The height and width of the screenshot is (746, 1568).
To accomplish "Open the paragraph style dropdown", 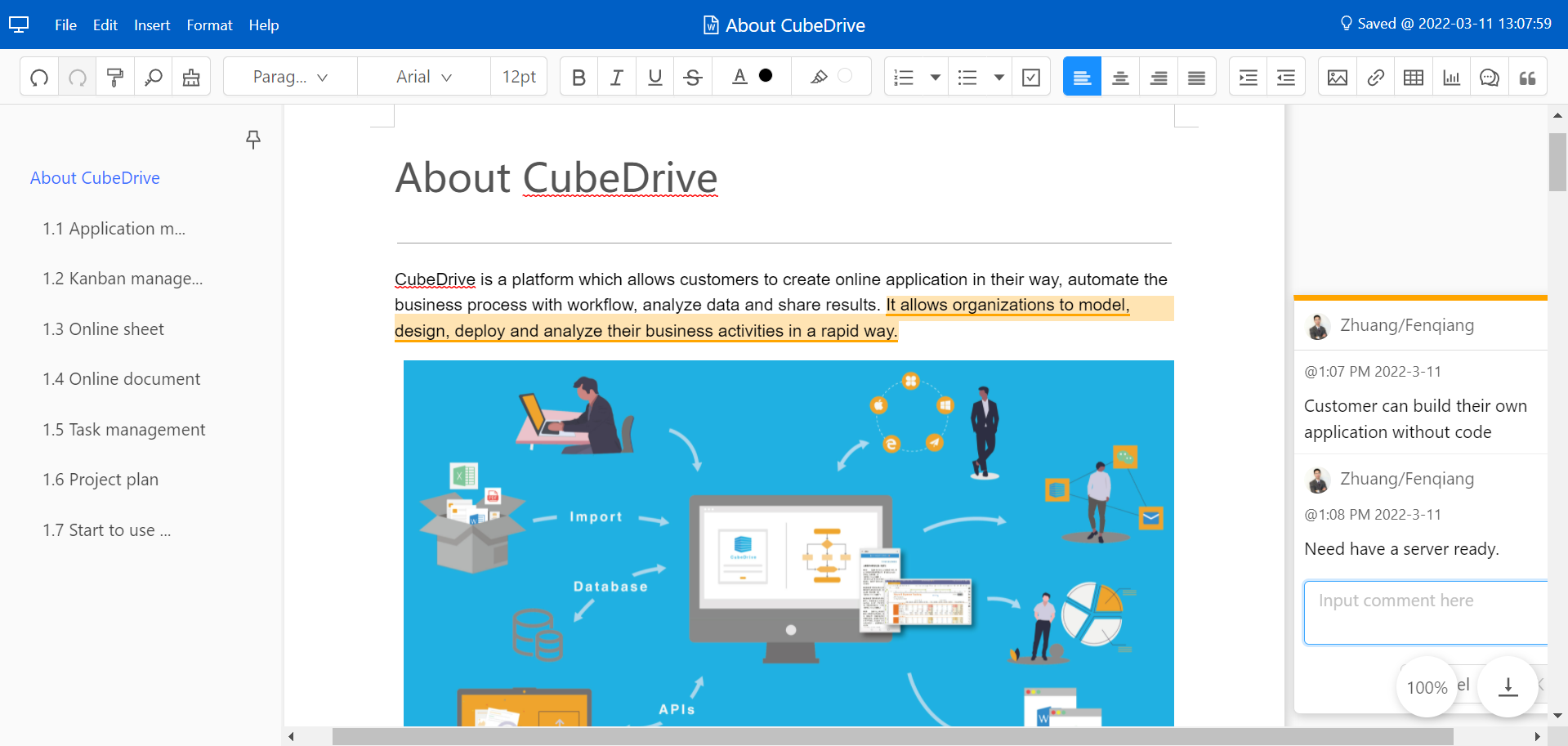I will pyautogui.click(x=291, y=77).
